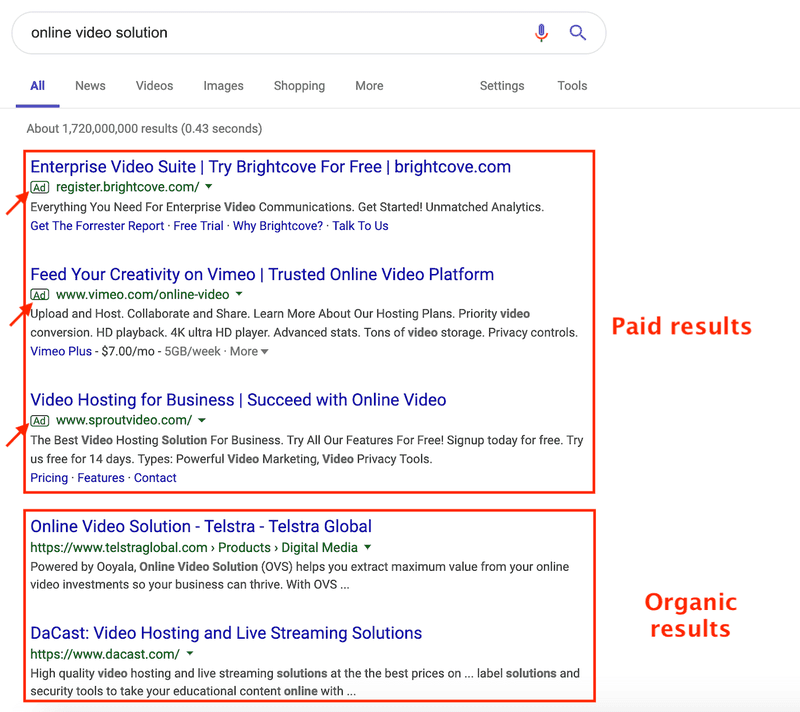This screenshot has width=800, height=712.
Task: Switch to the News tab
Action: (x=90, y=86)
